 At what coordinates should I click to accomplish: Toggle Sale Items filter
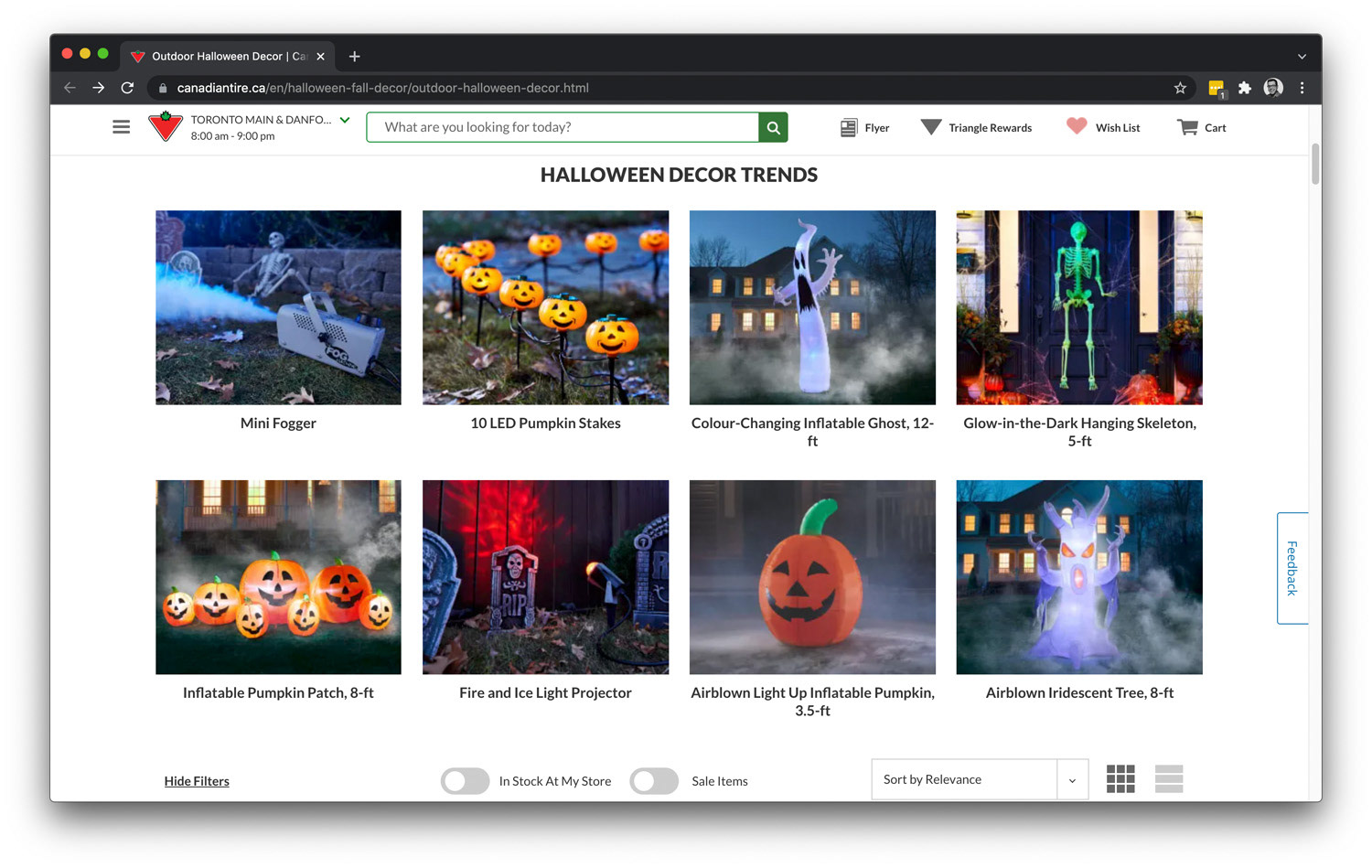click(654, 781)
